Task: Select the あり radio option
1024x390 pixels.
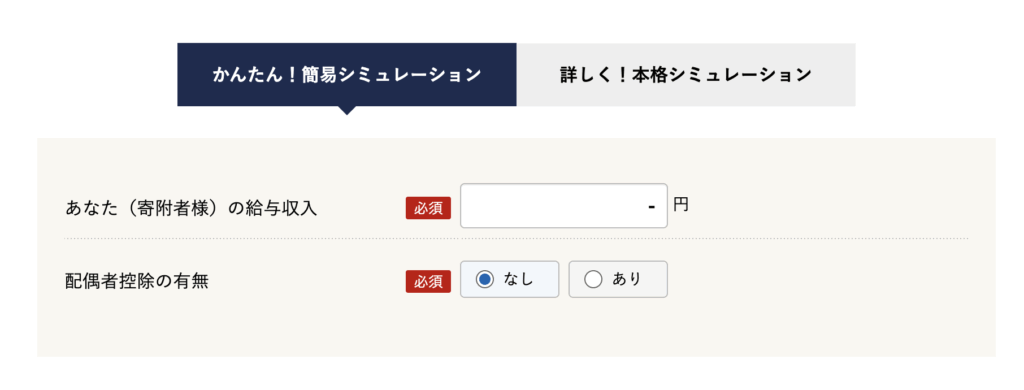Action: point(618,280)
